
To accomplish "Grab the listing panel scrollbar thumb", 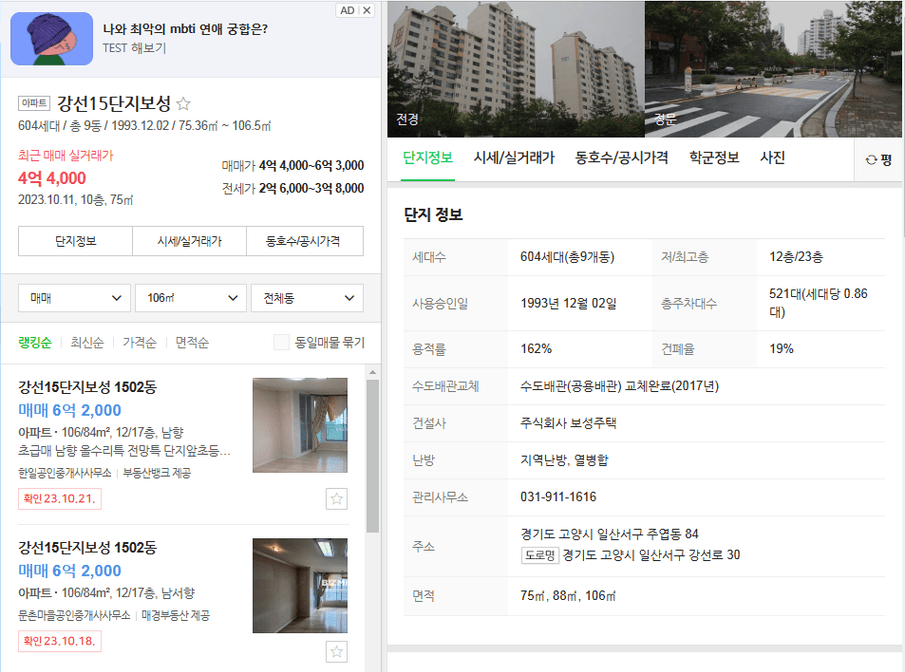I will pyautogui.click(x=373, y=456).
